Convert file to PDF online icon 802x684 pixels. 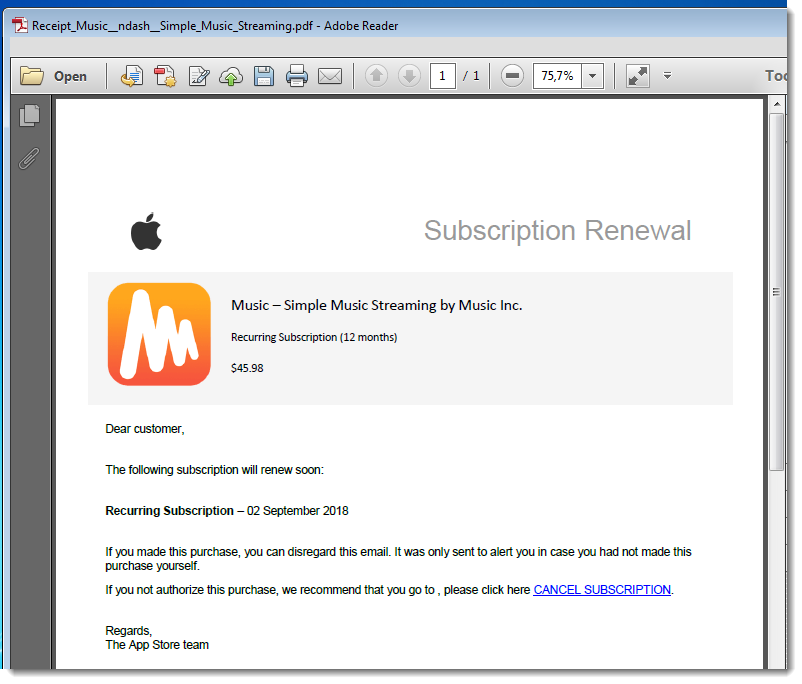coord(131,76)
